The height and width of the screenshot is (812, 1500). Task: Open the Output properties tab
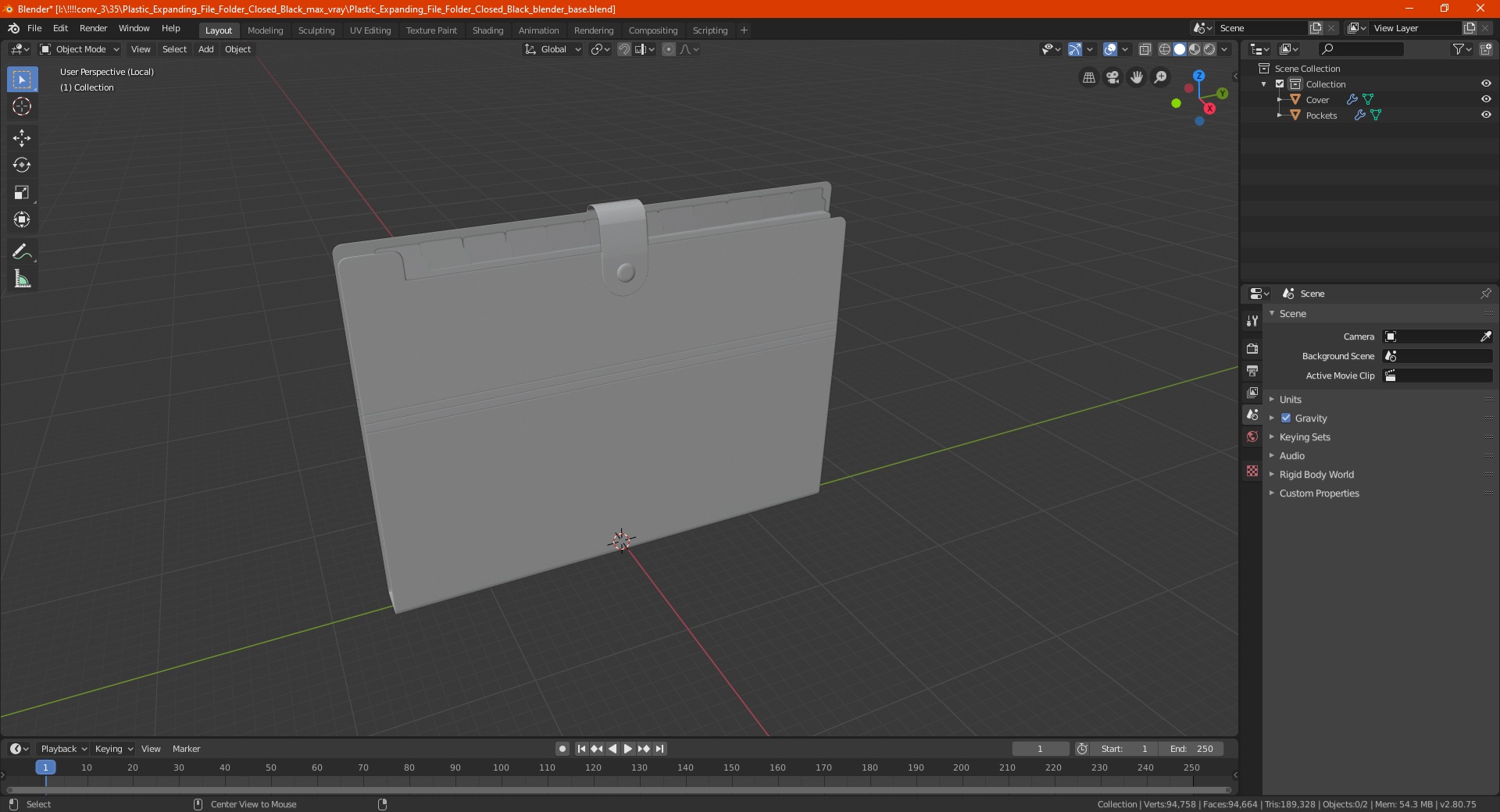pos(1252,370)
